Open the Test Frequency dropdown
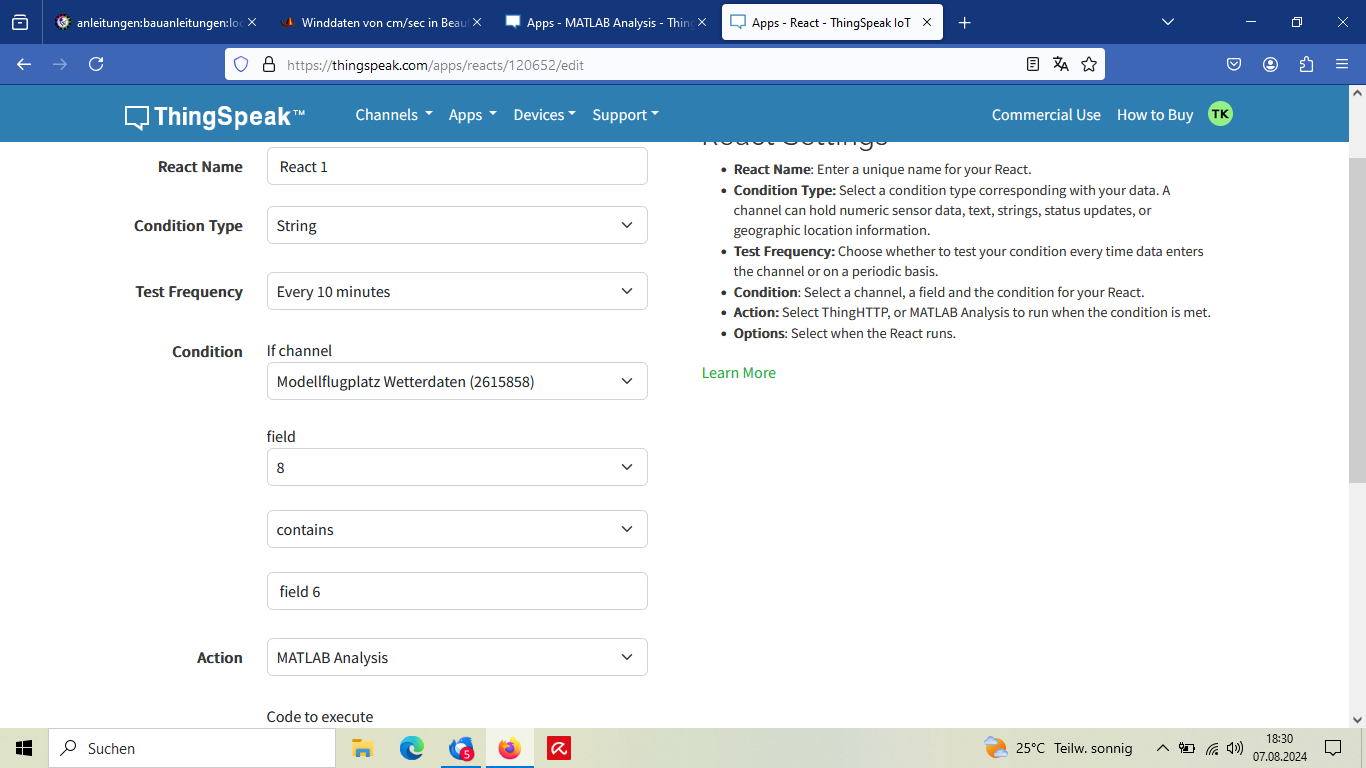Image resolution: width=1366 pixels, height=768 pixels. [457, 292]
